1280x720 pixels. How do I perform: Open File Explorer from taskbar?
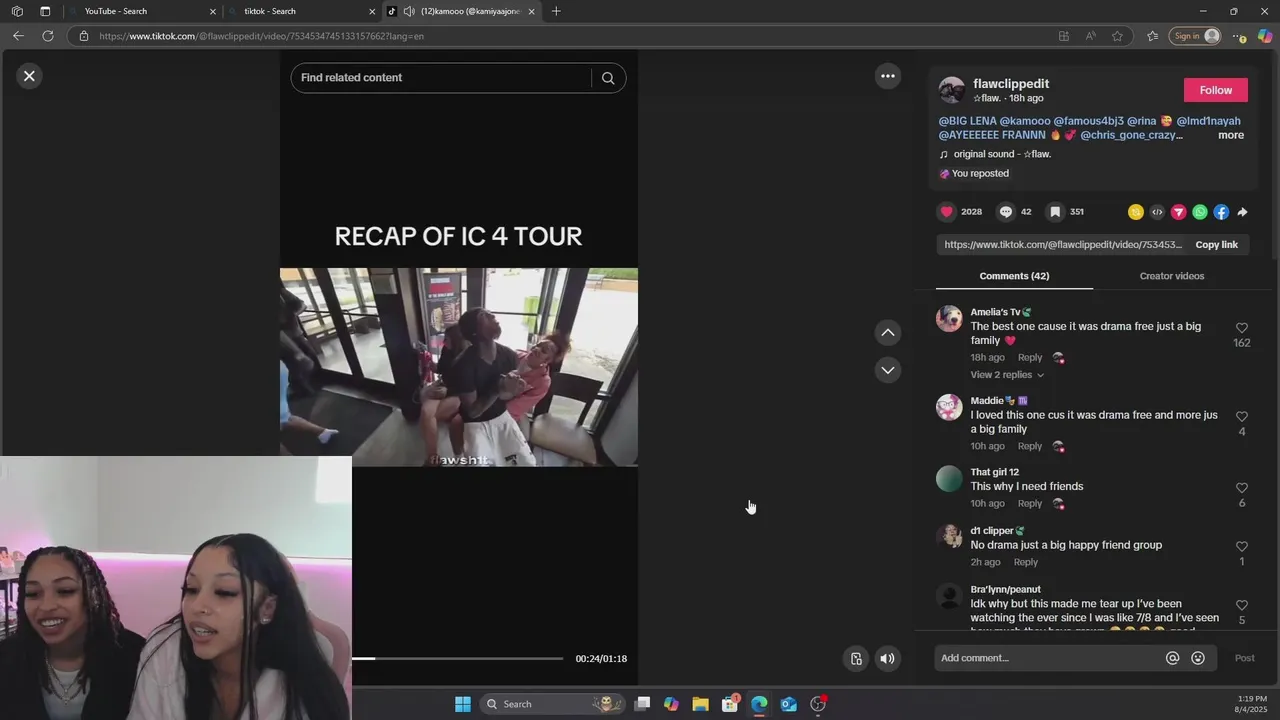[700, 704]
